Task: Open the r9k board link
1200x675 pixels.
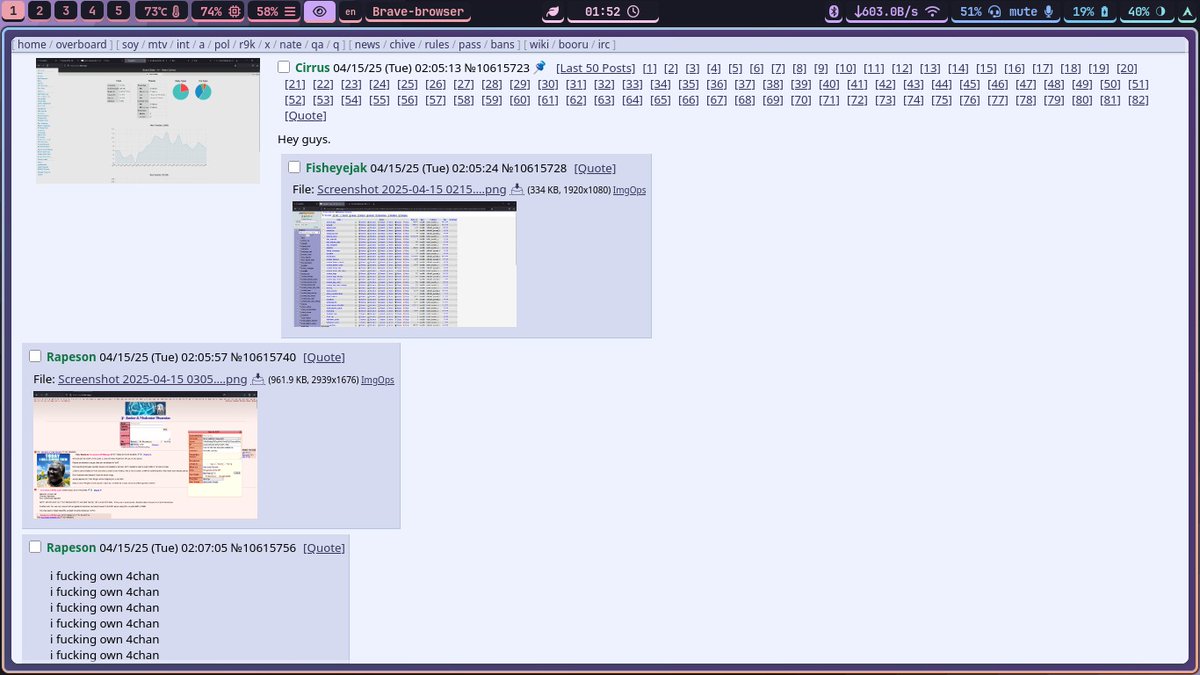Action: 247,45
